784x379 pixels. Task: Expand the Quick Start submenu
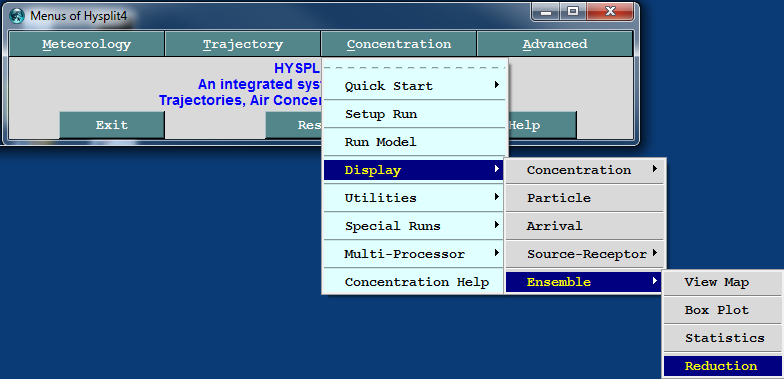click(x=415, y=86)
